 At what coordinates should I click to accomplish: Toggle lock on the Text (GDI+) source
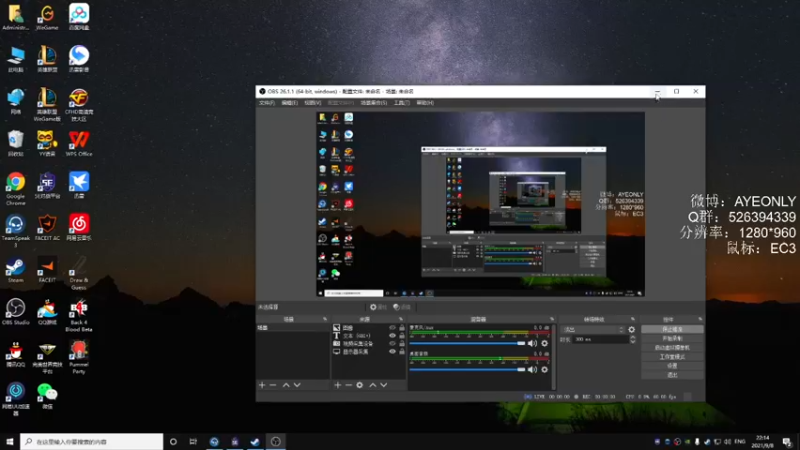[402, 336]
